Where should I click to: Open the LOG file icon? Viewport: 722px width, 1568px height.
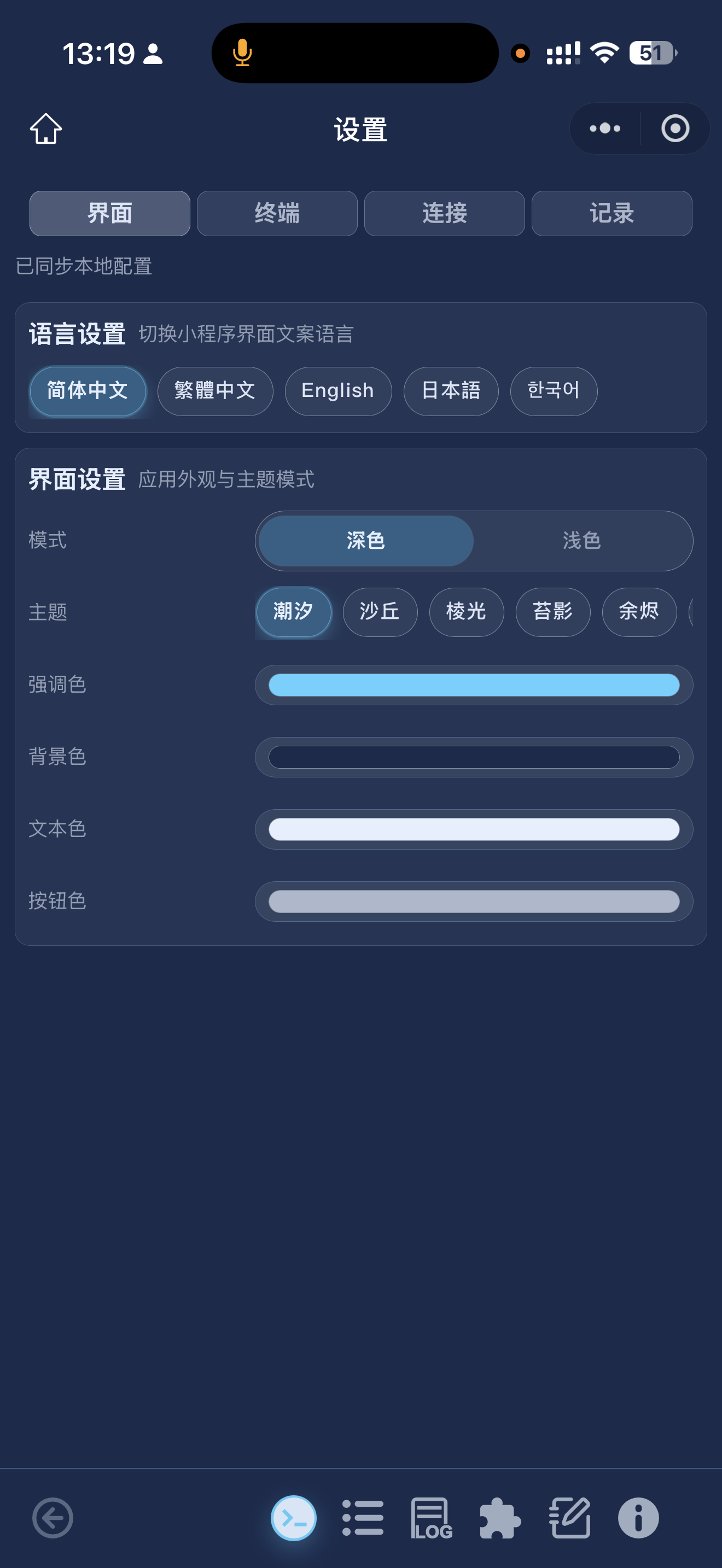pos(431,1518)
